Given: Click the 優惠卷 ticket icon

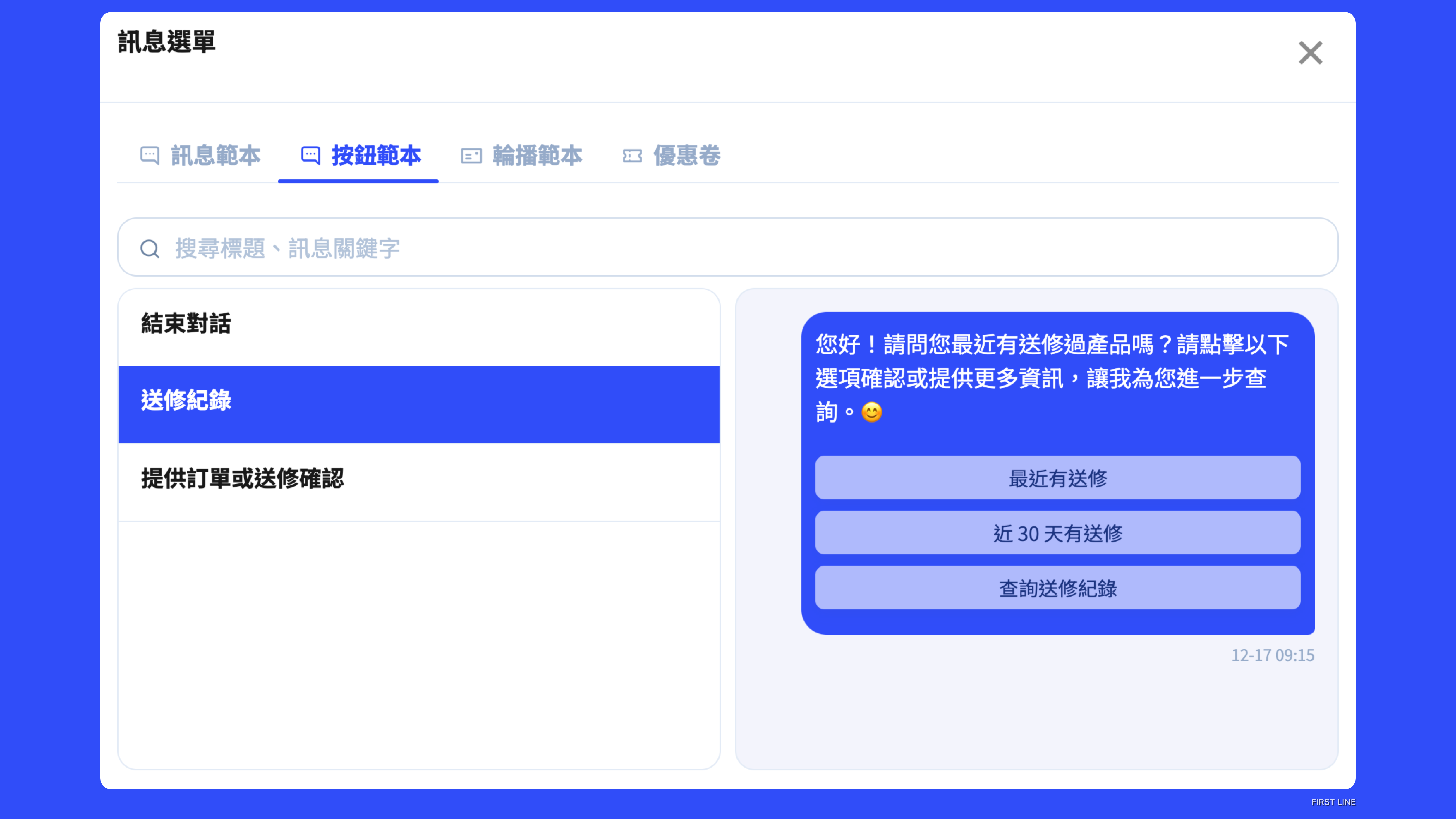Looking at the screenshot, I should point(632,156).
